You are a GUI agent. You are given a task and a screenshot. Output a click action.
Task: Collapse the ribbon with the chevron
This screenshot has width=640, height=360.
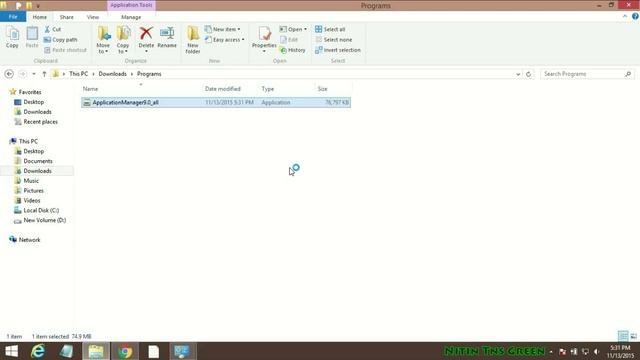coord(625,16)
